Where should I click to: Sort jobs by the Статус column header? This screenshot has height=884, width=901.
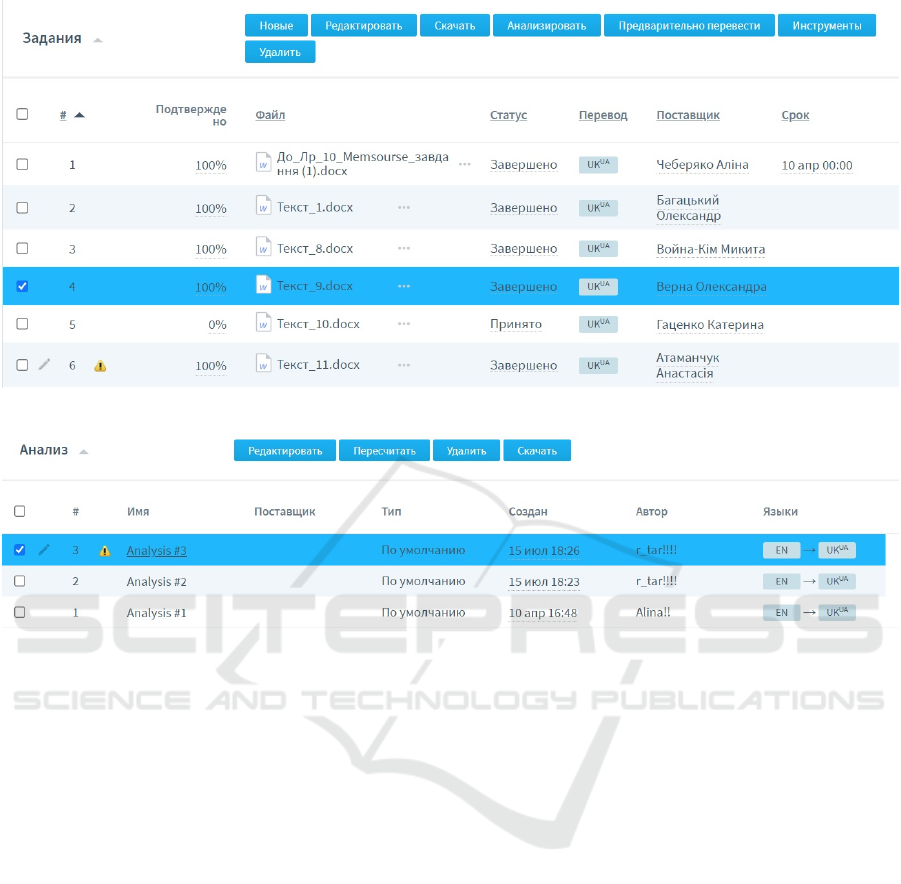508,115
